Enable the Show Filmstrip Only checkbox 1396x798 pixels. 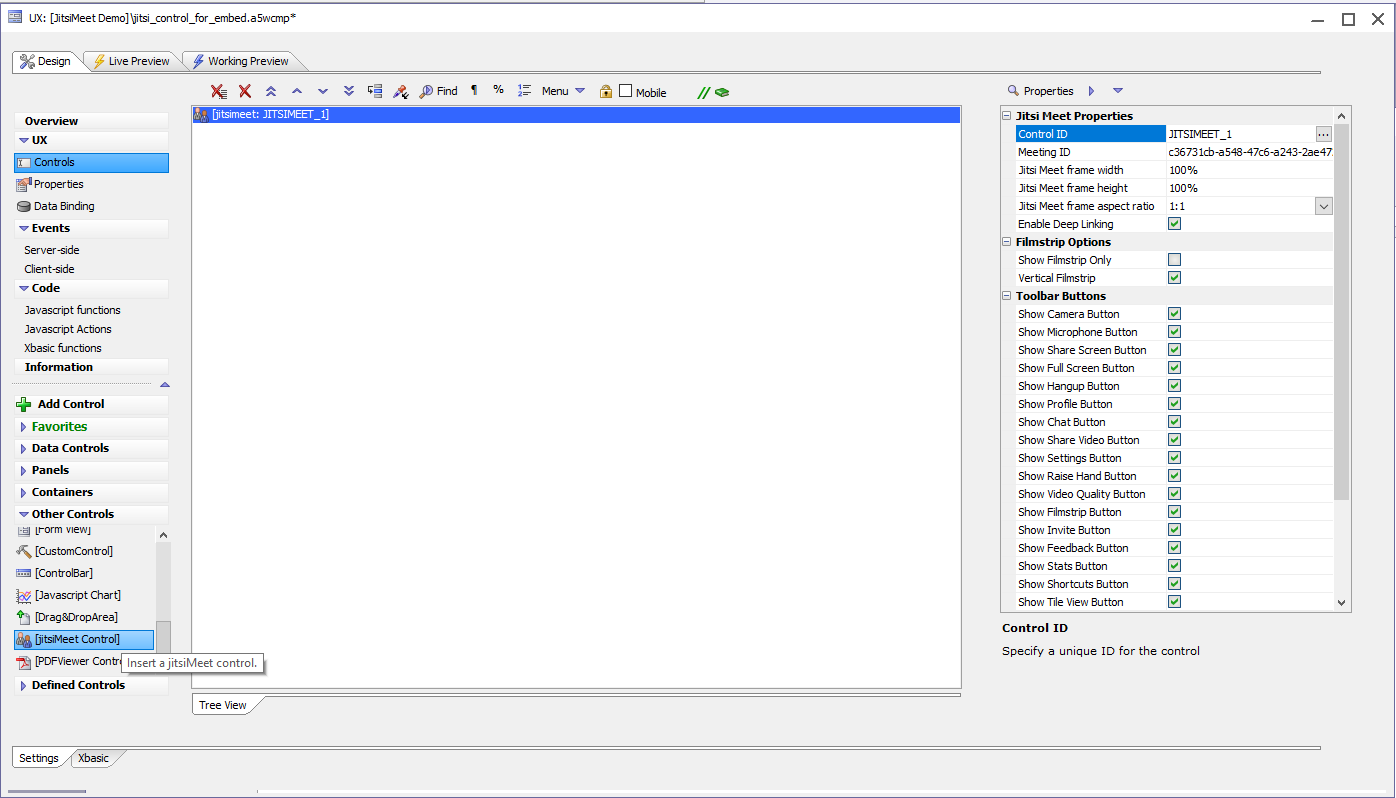click(1174, 260)
